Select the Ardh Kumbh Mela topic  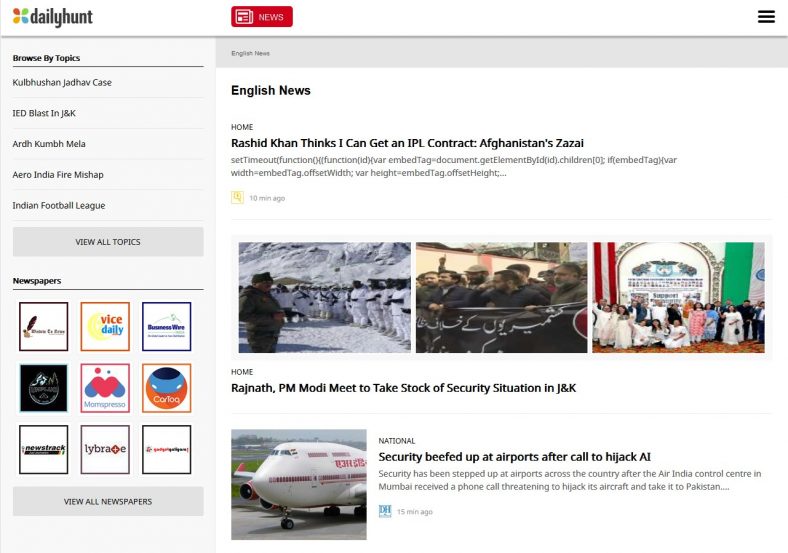49,144
